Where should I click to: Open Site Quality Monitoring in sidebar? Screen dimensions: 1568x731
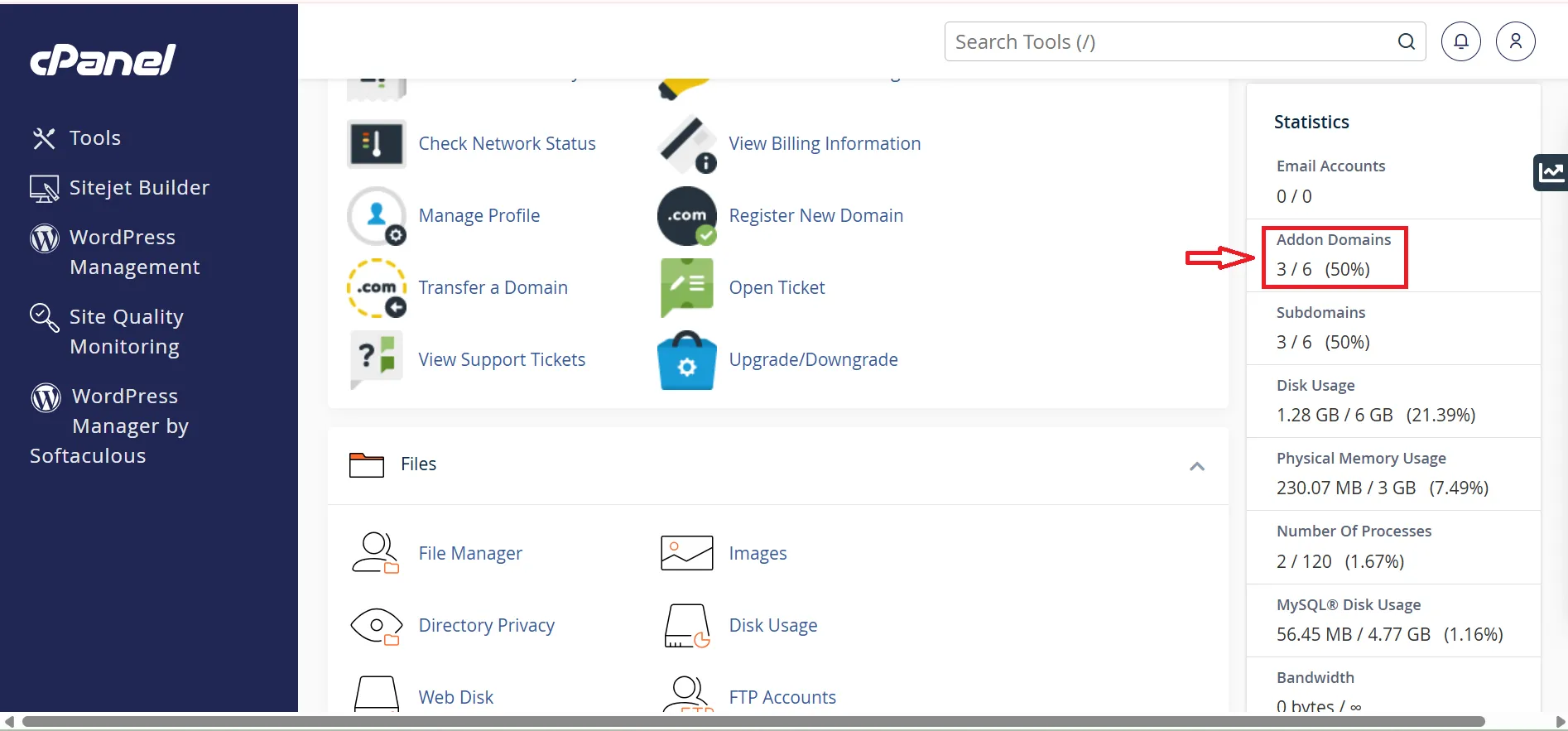point(126,331)
